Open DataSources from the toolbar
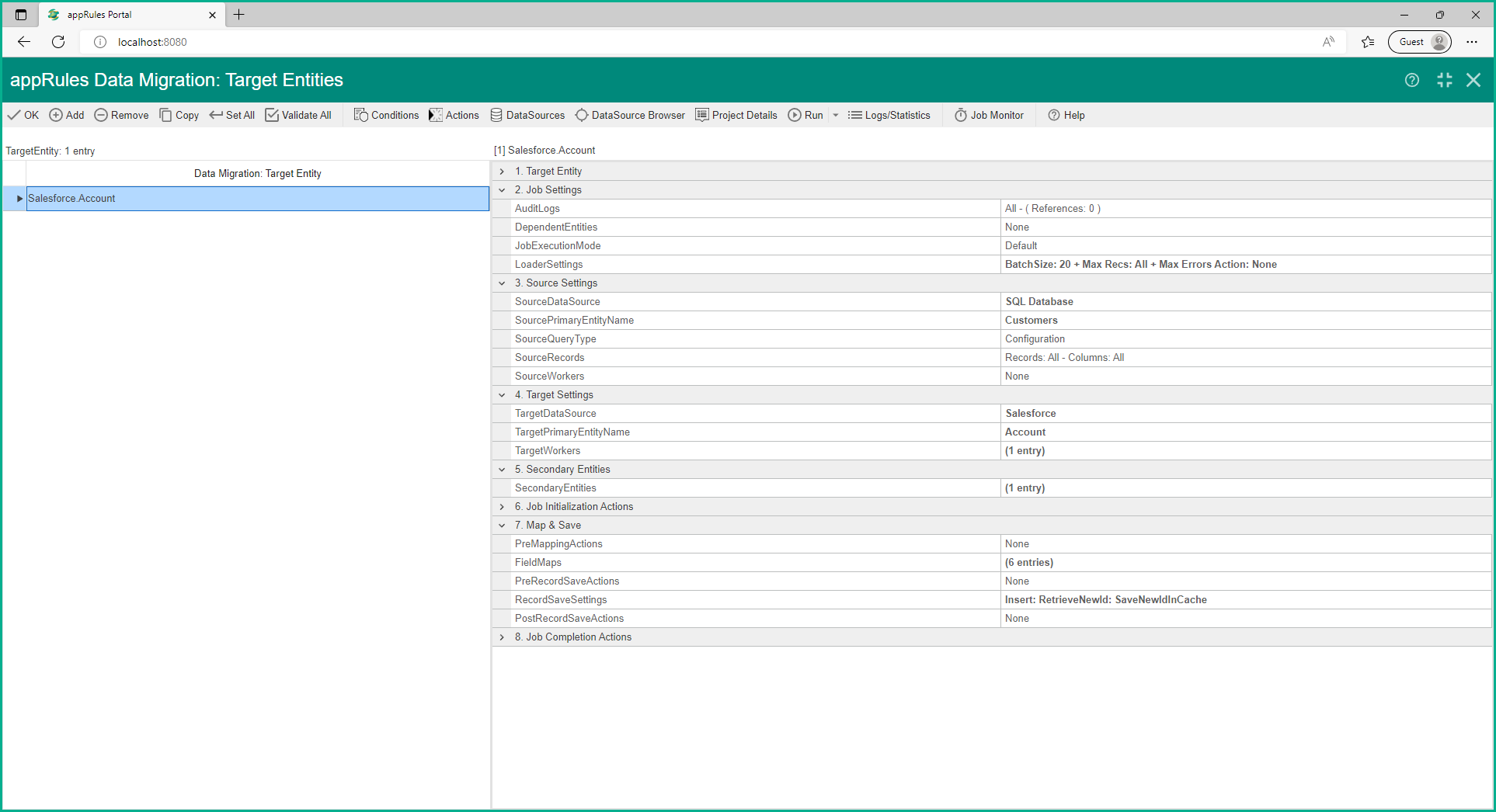The image size is (1496, 812). 527,115
